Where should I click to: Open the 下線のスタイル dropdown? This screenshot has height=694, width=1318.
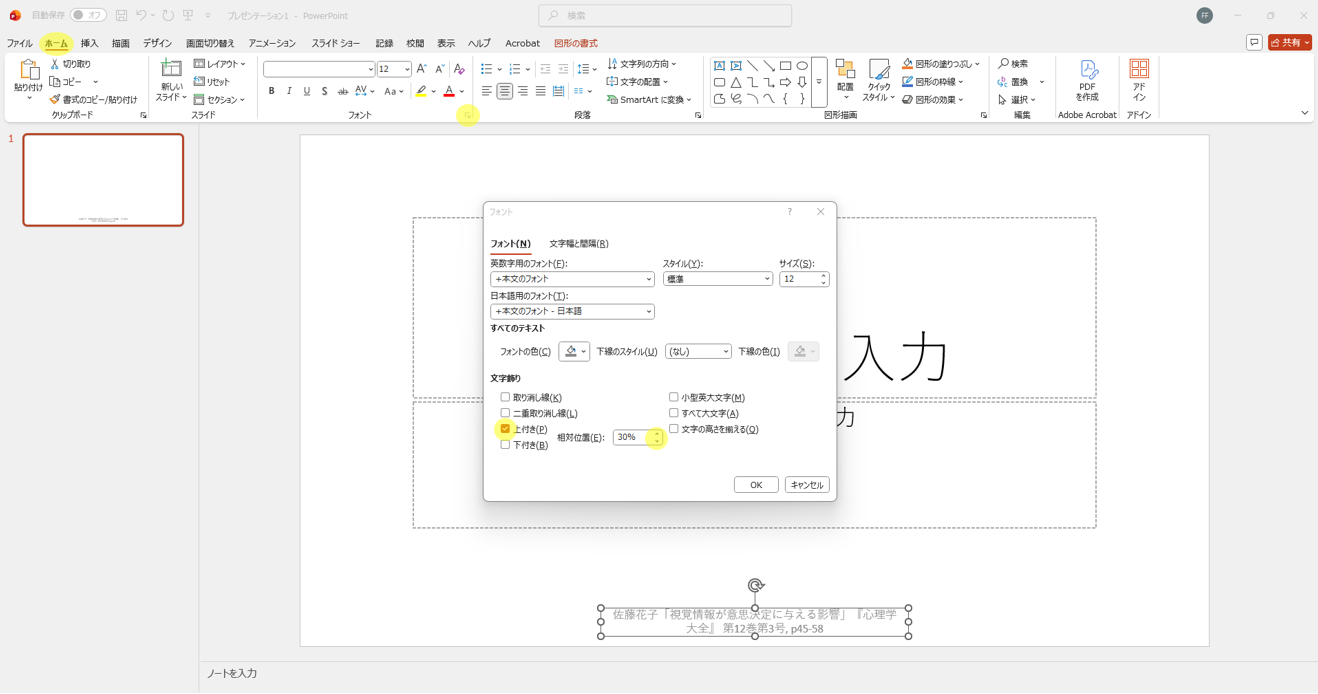698,352
